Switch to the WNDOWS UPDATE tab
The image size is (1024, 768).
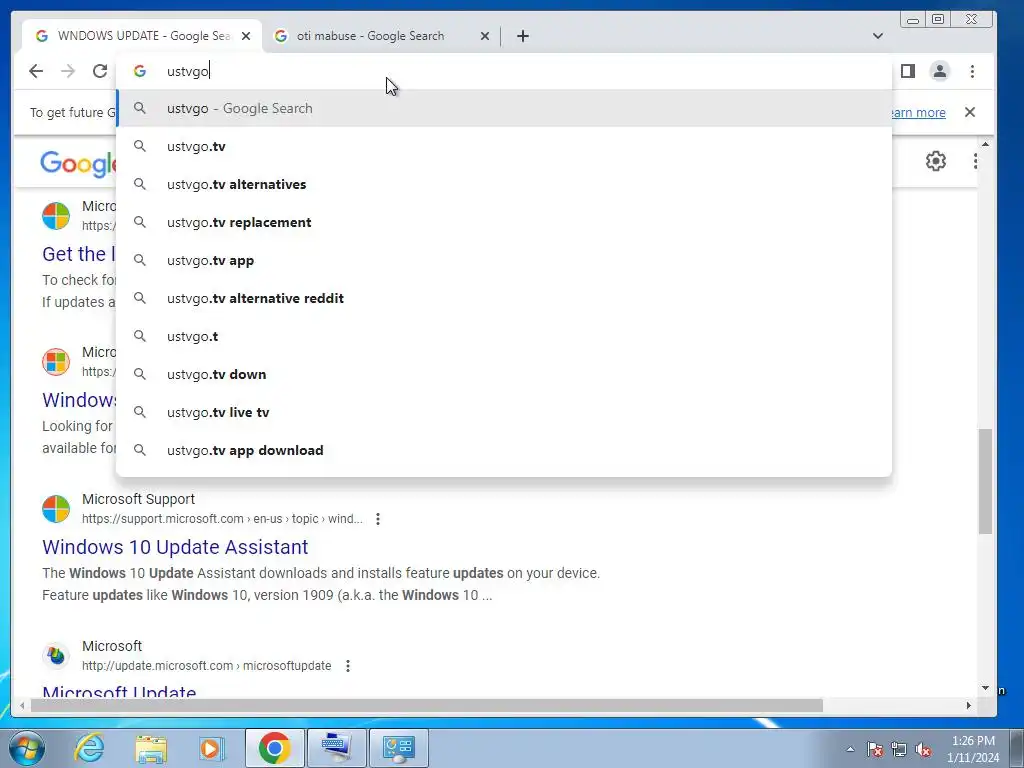coord(142,36)
